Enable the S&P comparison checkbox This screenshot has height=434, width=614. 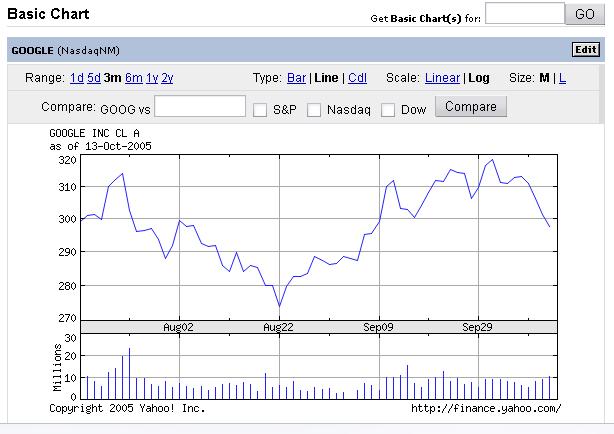point(260,109)
